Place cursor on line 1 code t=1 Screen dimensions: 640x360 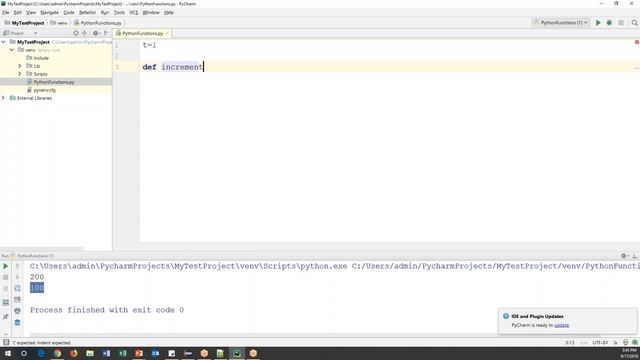tap(149, 45)
